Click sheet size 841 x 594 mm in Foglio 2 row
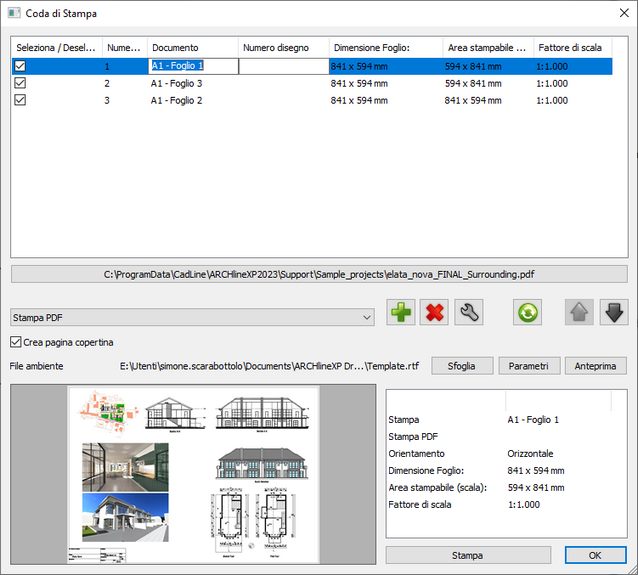The width and height of the screenshot is (638, 575). pyautogui.click(x=359, y=100)
